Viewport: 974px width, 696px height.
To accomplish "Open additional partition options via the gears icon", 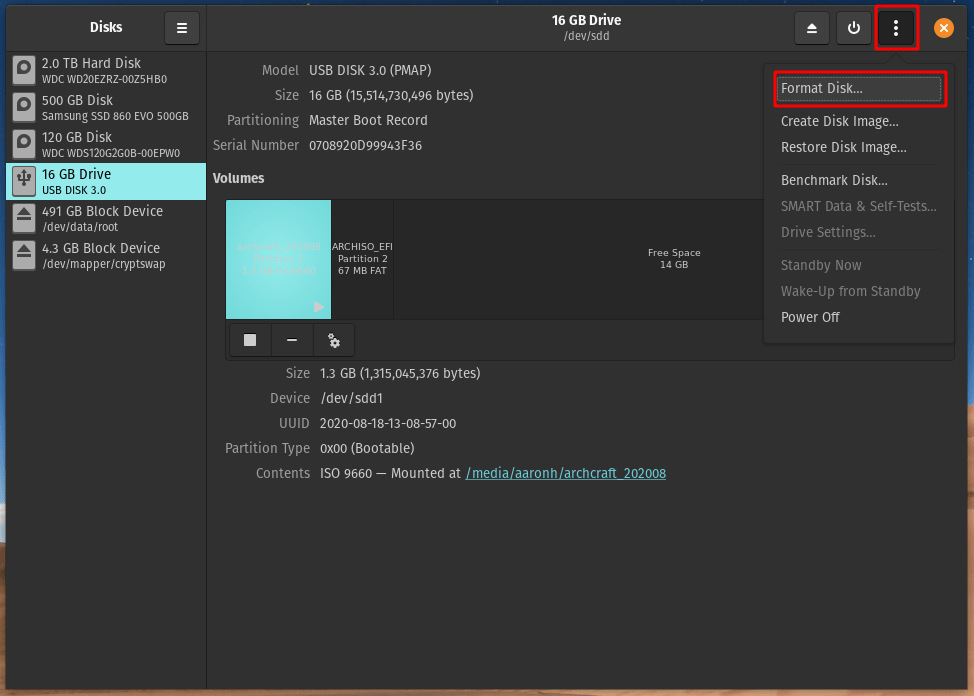I will coord(334,340).
